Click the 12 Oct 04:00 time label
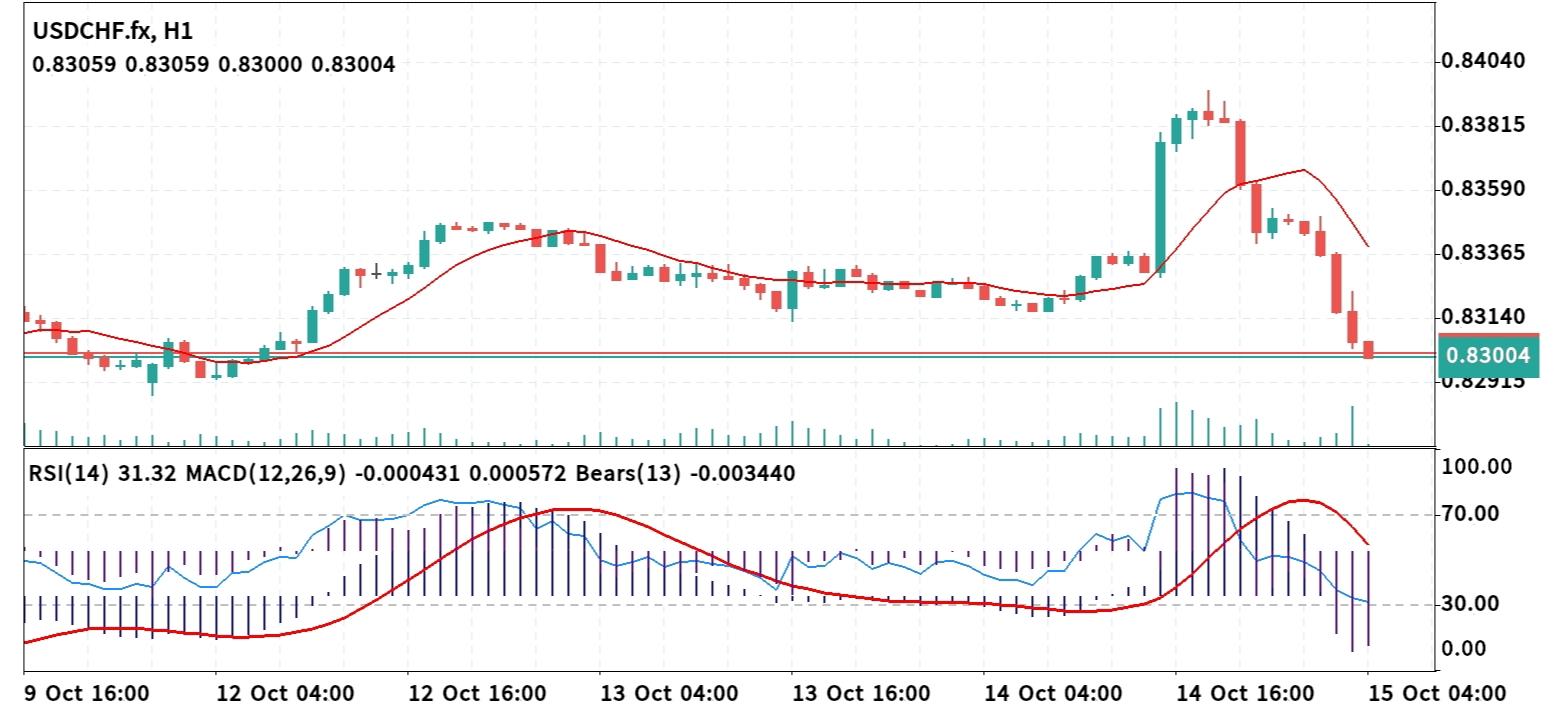Viewport: 1554px width, 720px height. click(x=284, y=694)
